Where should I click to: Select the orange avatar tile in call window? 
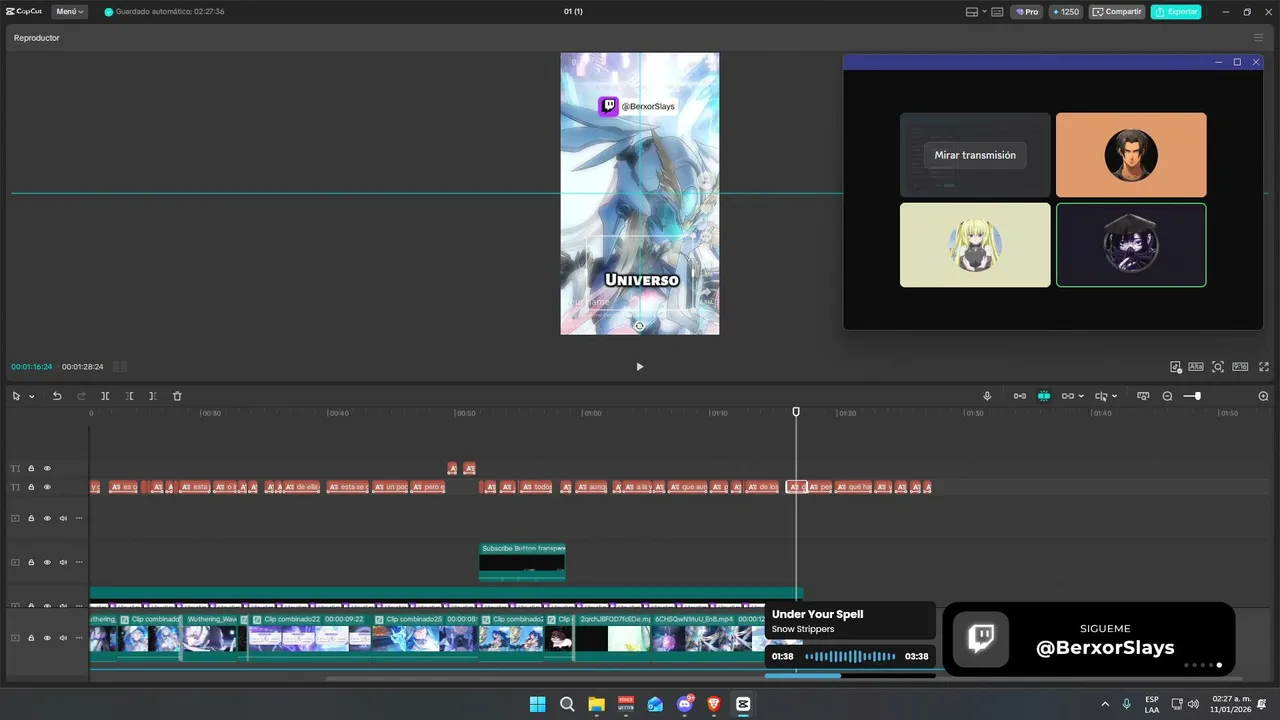[1131, 155]
